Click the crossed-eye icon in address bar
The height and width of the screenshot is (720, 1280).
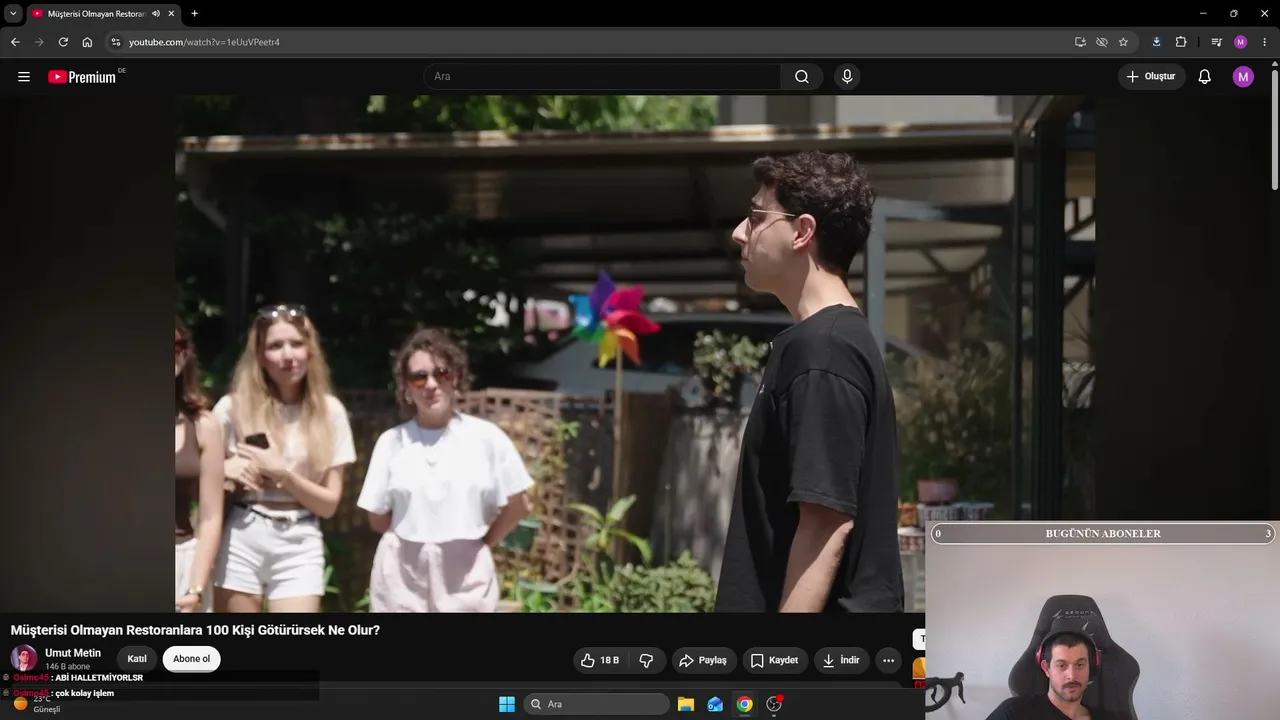[1102, 42]
